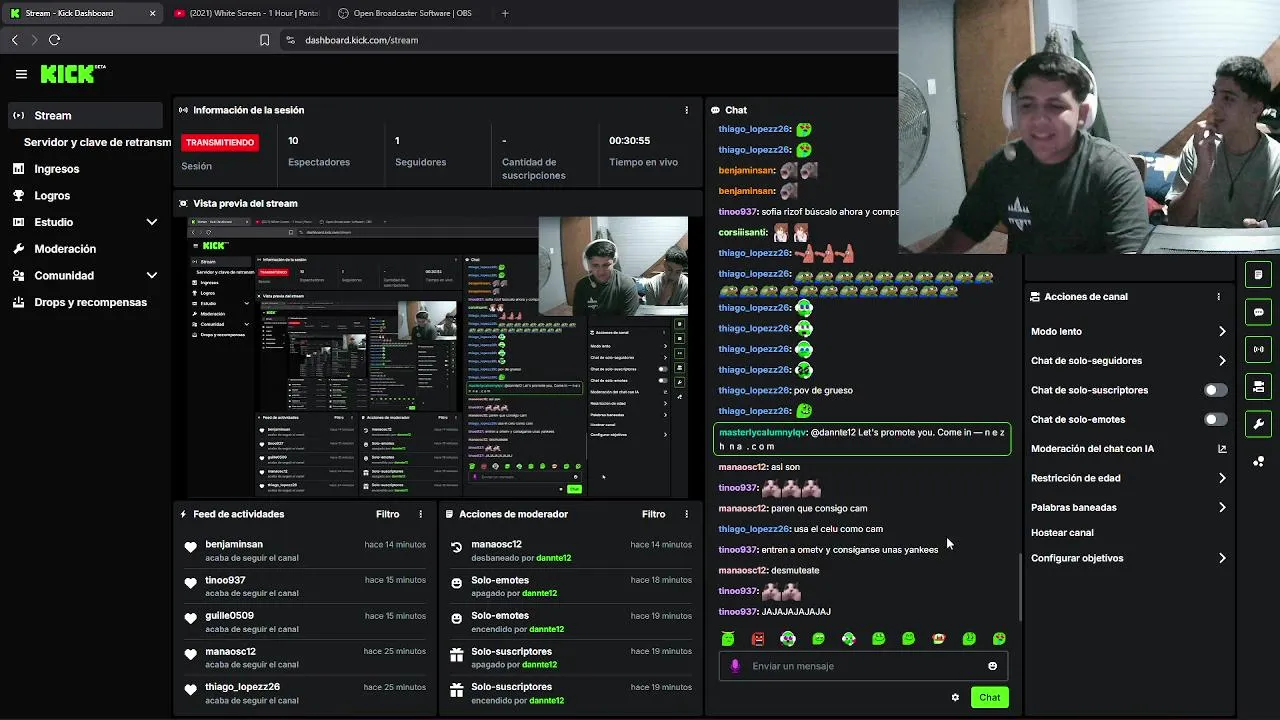The height and width of the screenshot is (720, 1280).
Task: Click the chat panel scrollbar
Action: [1019, 588]
